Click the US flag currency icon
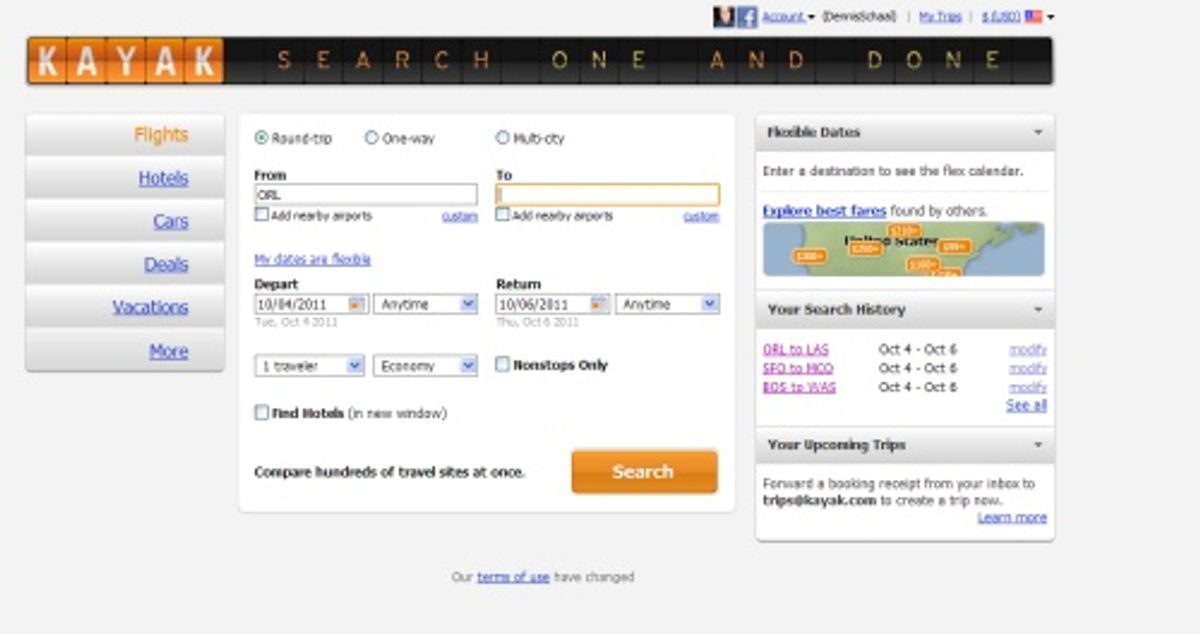This screenshot has height=634, width=1200. pos(1035,15)
